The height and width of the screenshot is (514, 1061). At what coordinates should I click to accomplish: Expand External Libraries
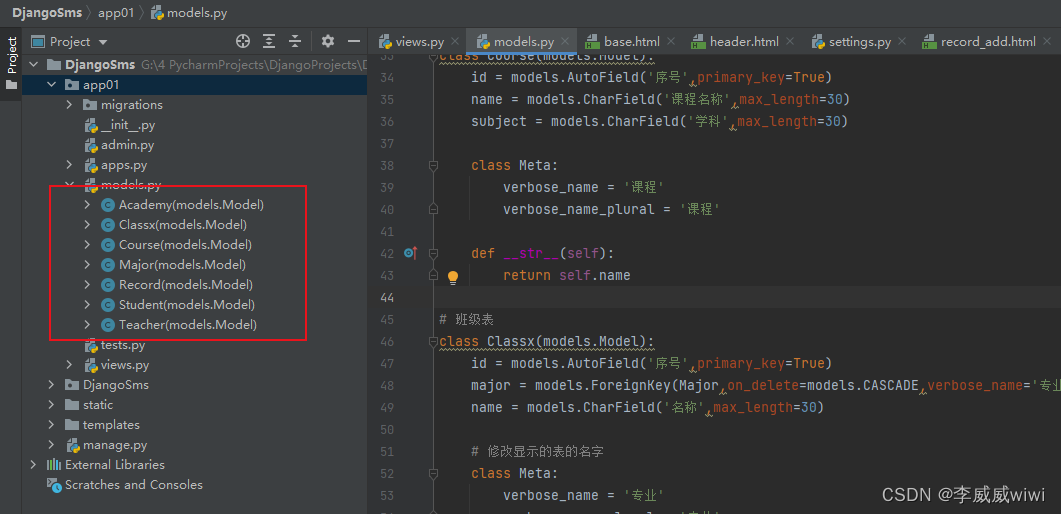[x=33, y=465]
